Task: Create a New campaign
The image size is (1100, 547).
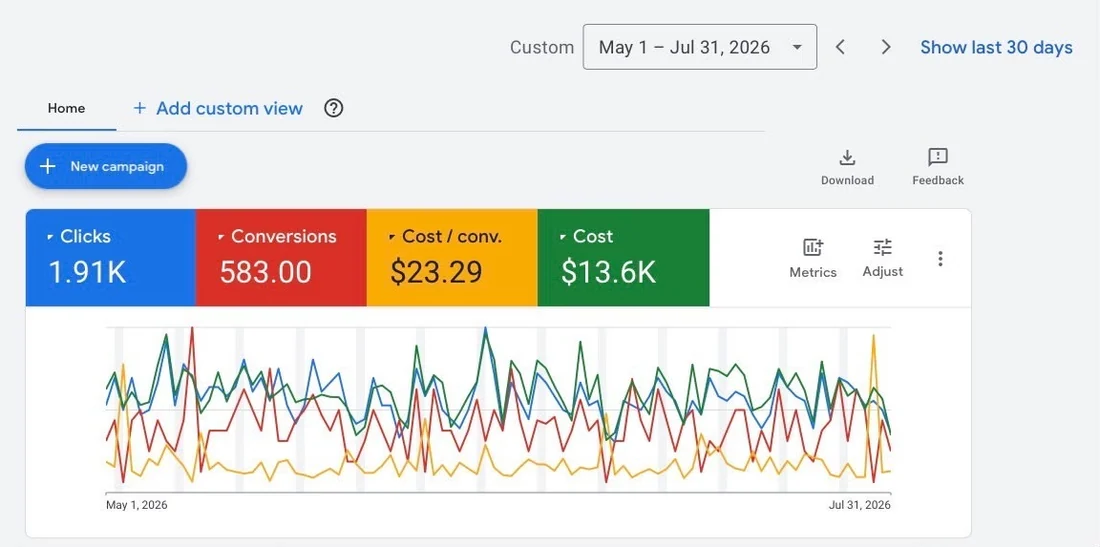Action: click(106, 166)
